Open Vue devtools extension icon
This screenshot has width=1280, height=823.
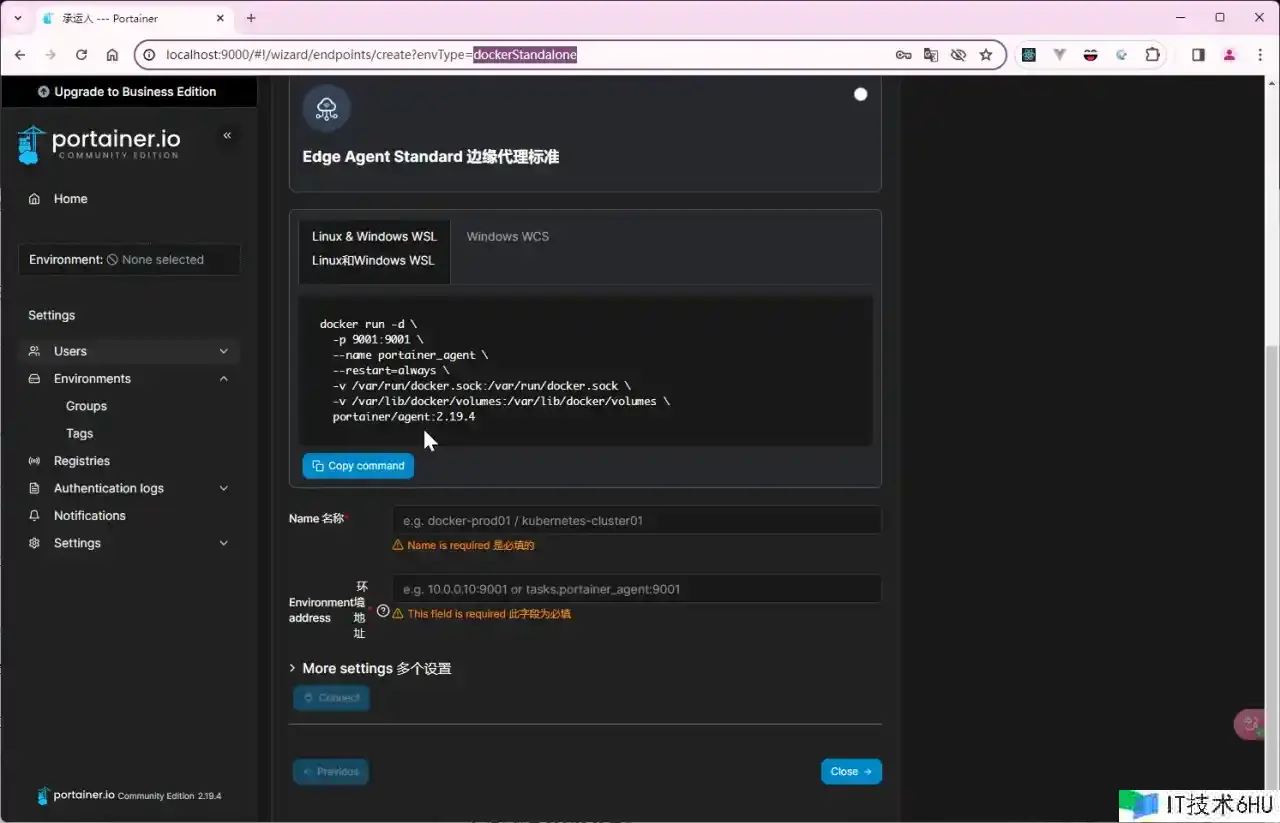pos(1059,55)
